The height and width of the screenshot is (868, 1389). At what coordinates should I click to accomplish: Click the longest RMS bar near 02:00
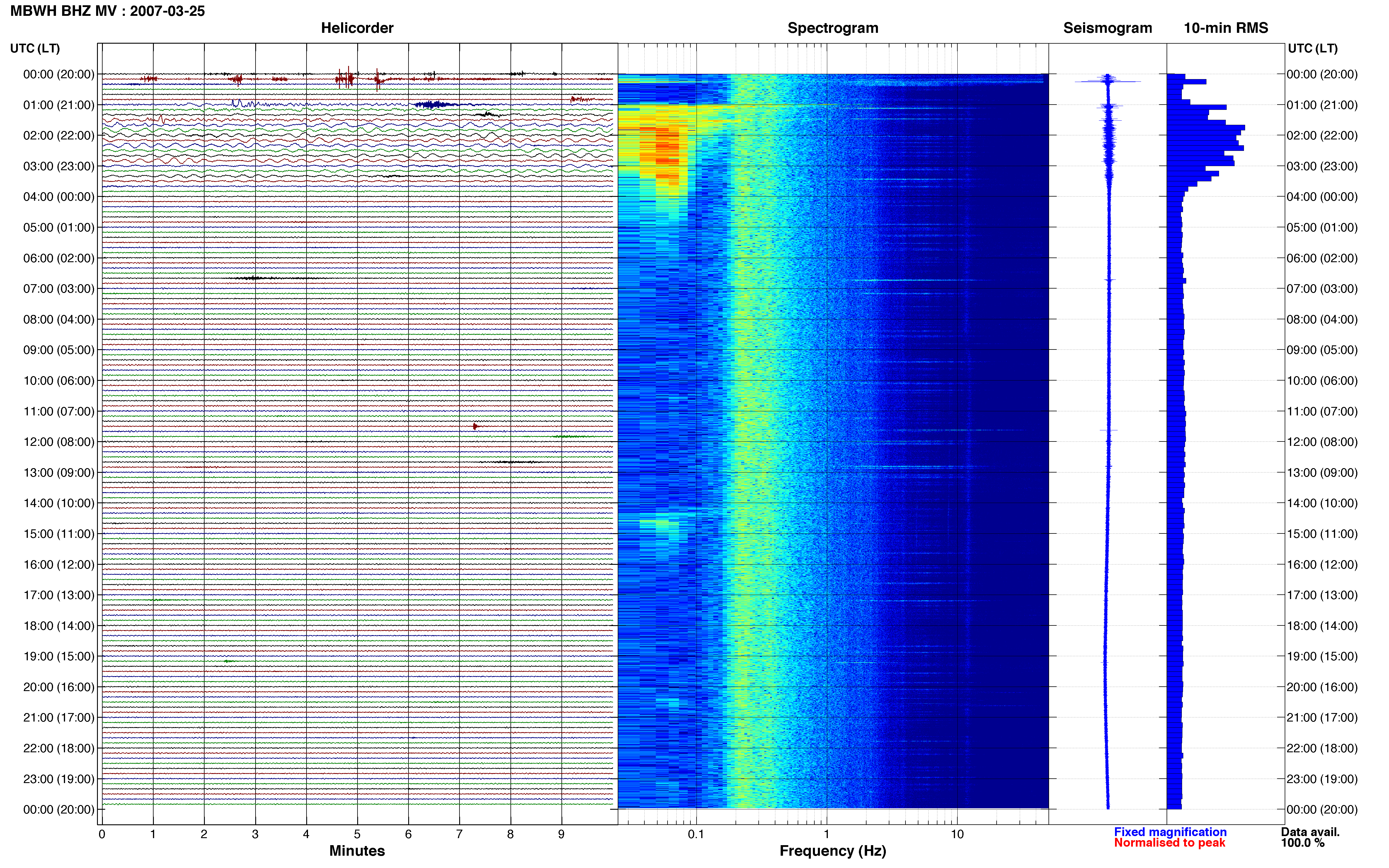point(1205,127)
